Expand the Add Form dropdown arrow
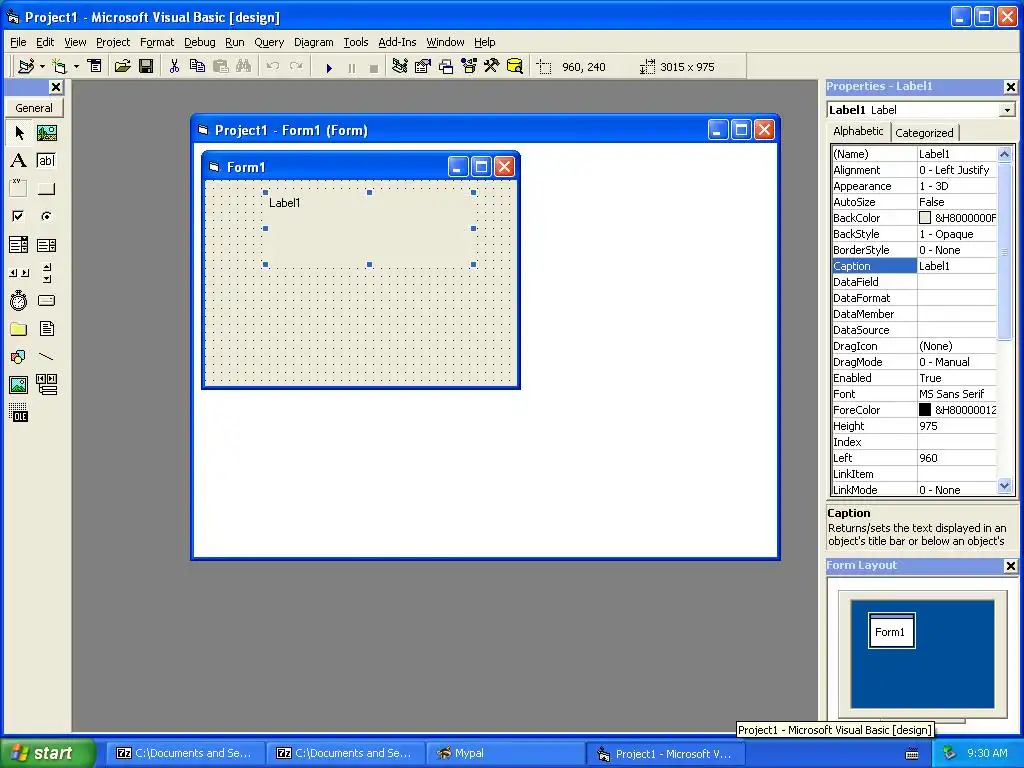Image resolution: width=1024 pixels, height=768 pixels. [x=76, y=67]
